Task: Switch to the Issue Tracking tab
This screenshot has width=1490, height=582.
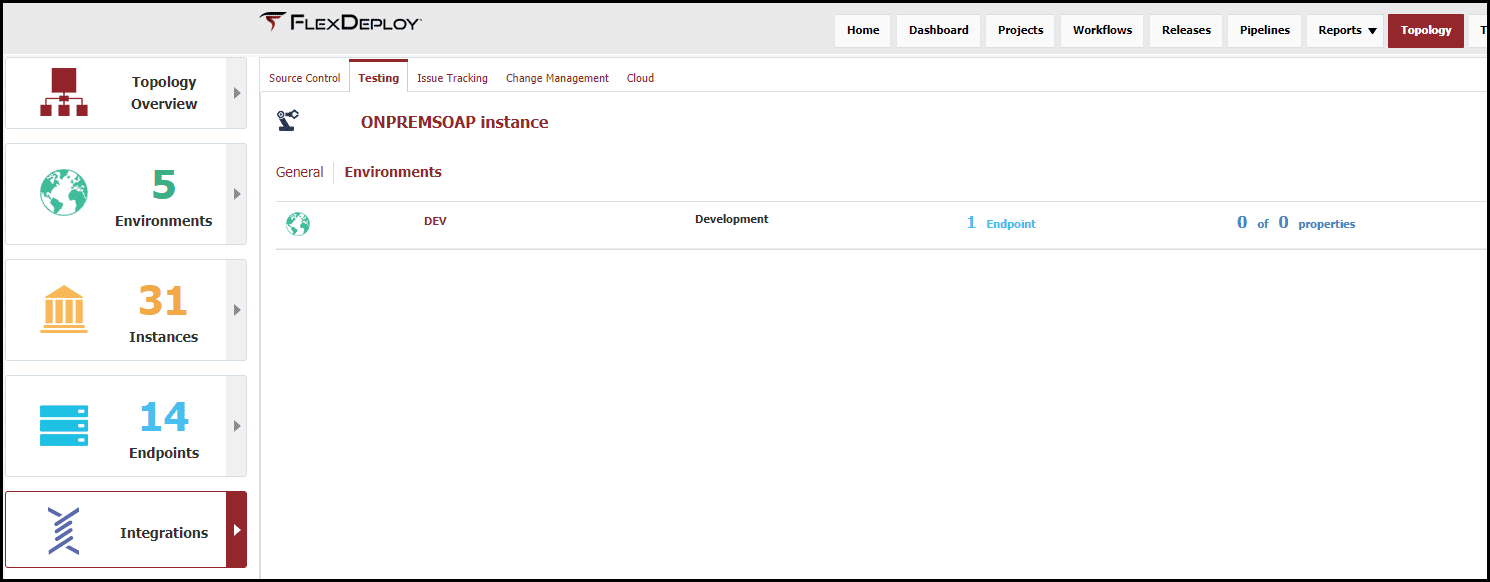Action: [452, 78]
